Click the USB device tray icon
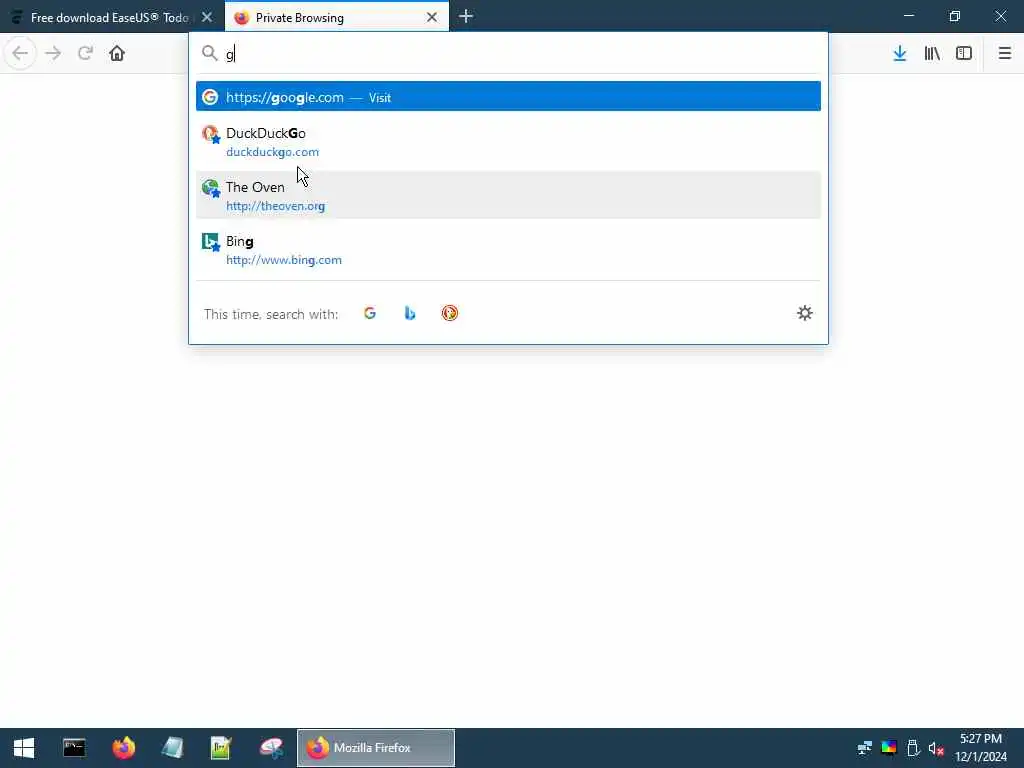This screenshot has height=768, width=1024. [913, 748]
